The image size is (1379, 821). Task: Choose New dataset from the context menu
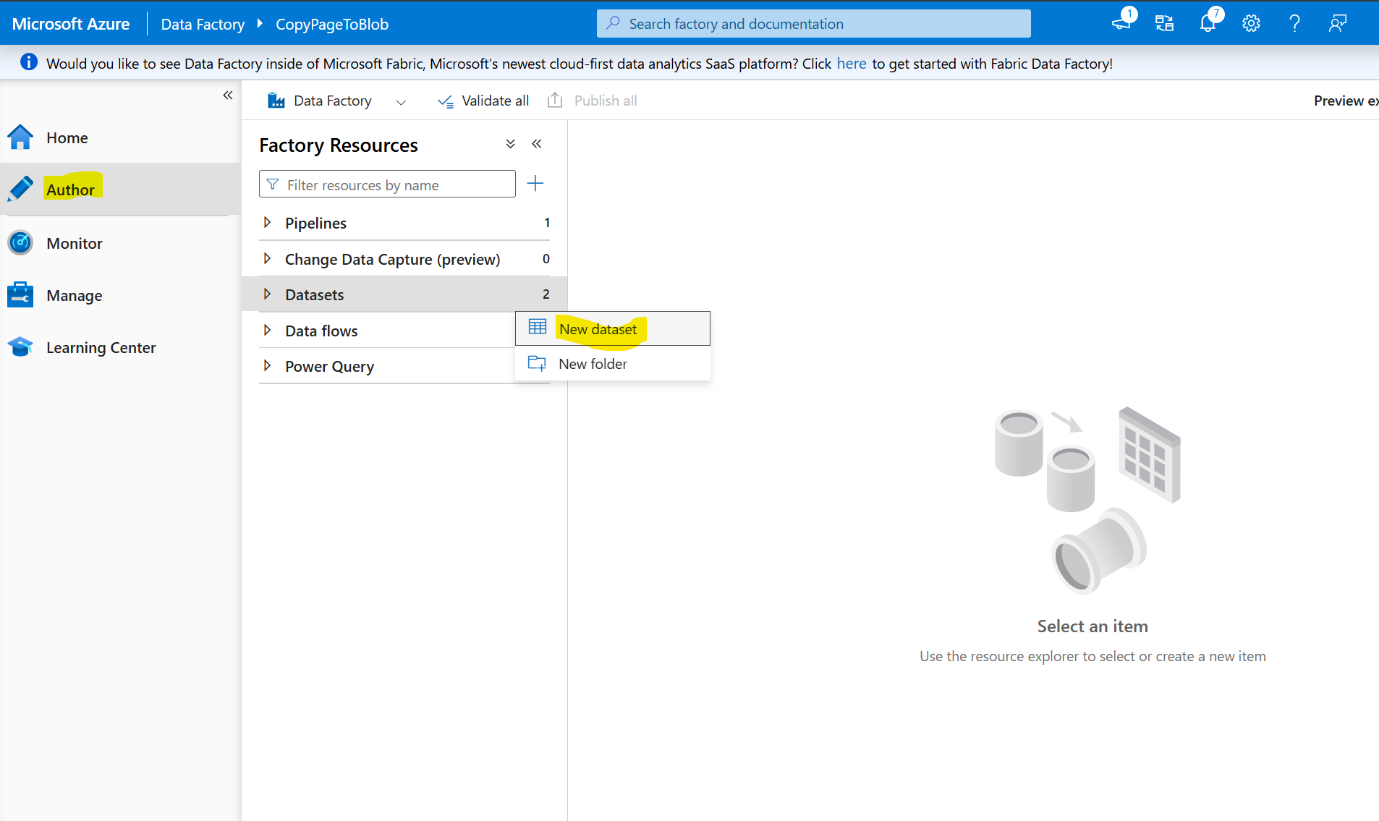click(597, 328)
